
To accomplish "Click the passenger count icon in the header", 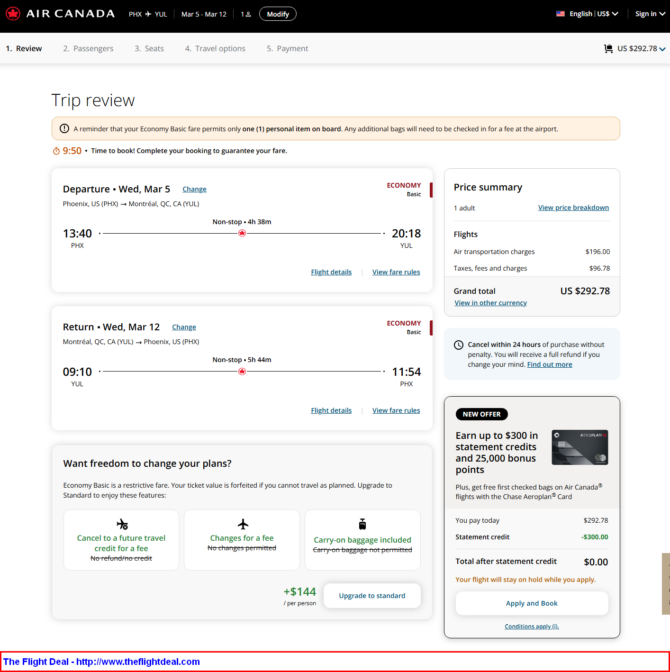I will [x=246, y=14].
